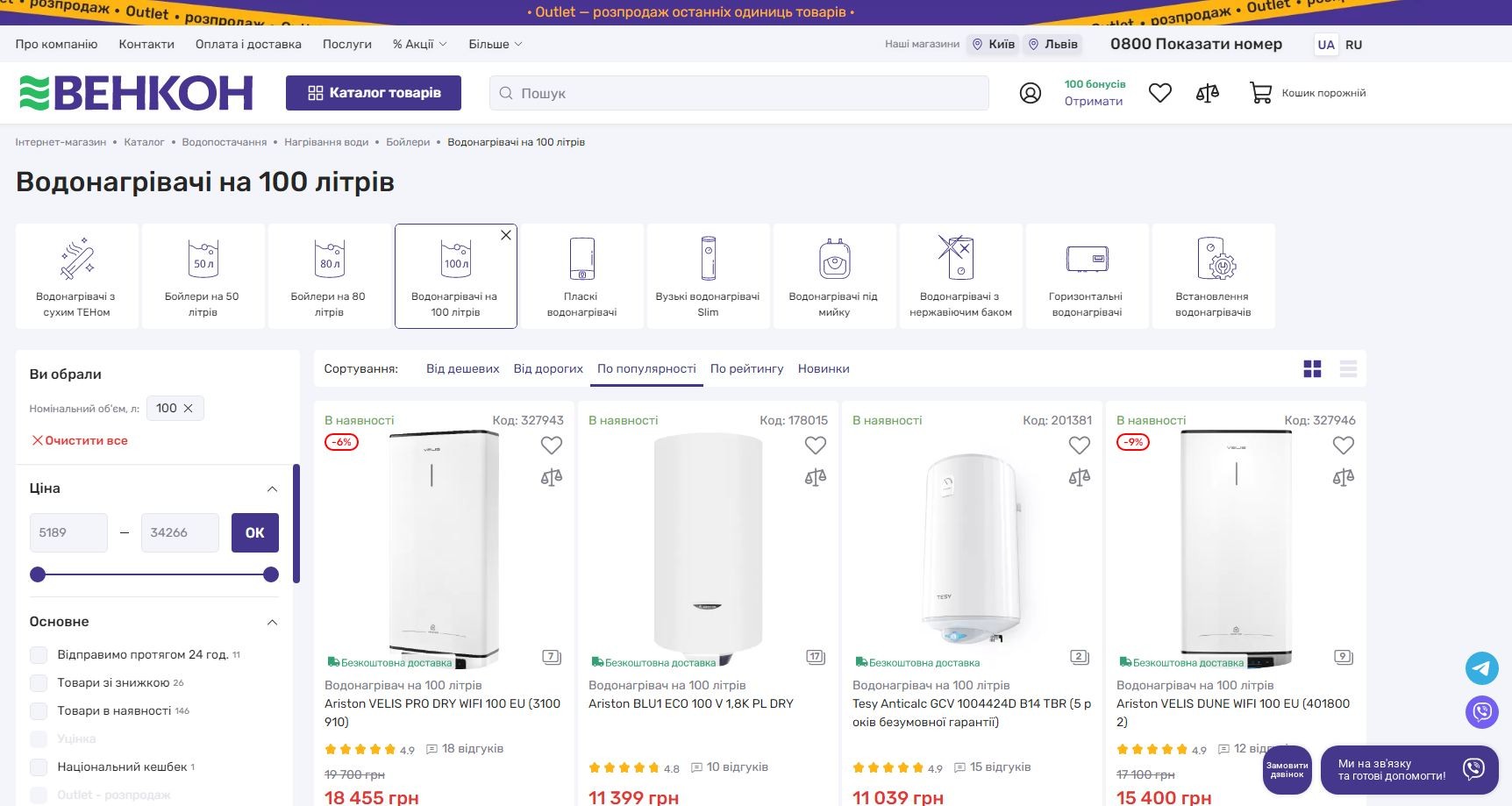Select water heater installation tile
This screenshot has width=1512, height=806.
[1214, 276]
